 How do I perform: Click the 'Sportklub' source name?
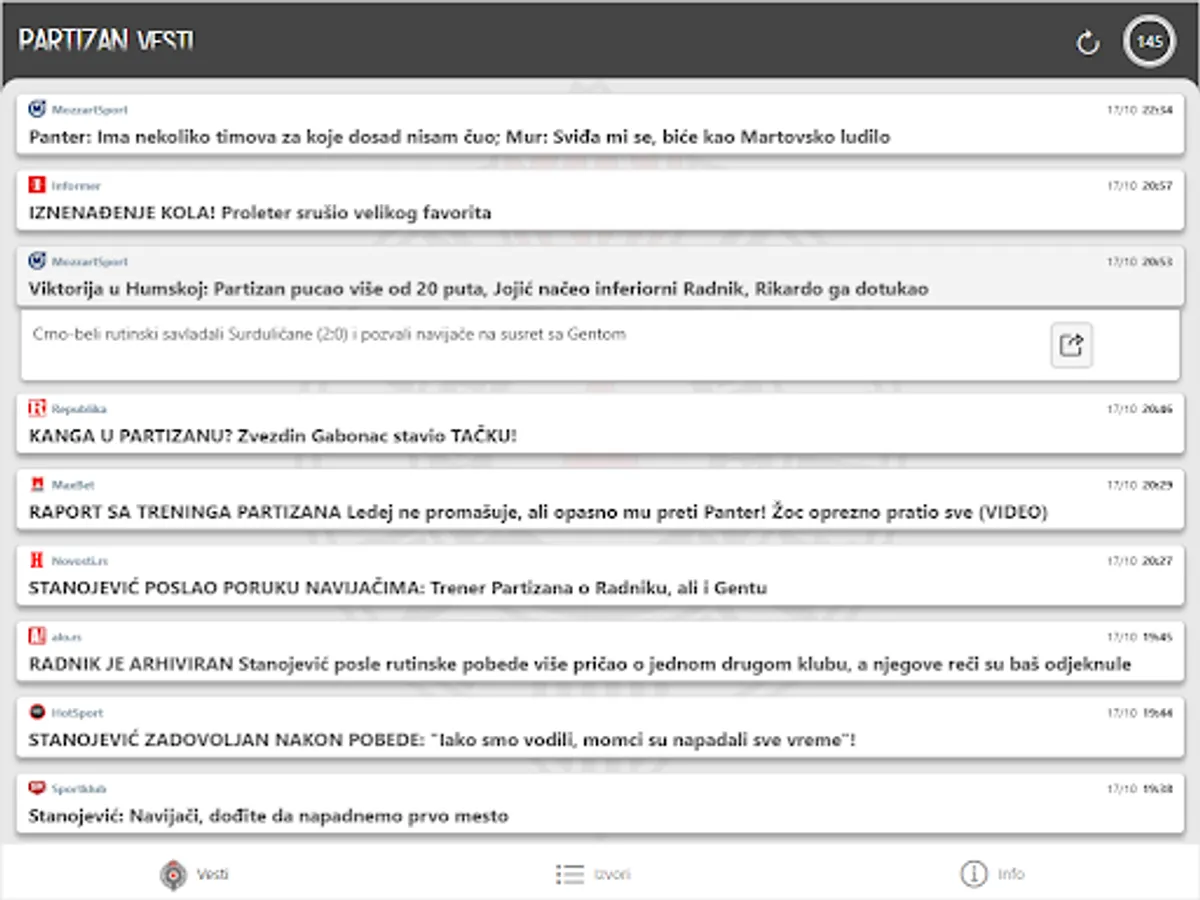[x=79, y=789]
